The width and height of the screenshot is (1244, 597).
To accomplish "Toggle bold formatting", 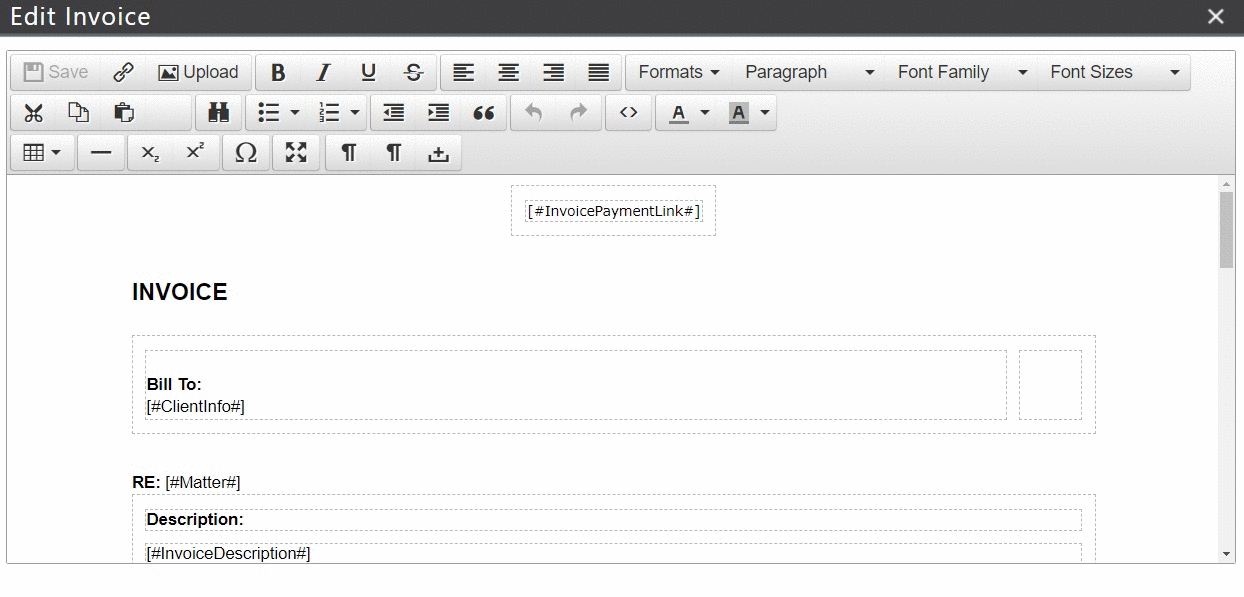I will (x=278, y=72).
